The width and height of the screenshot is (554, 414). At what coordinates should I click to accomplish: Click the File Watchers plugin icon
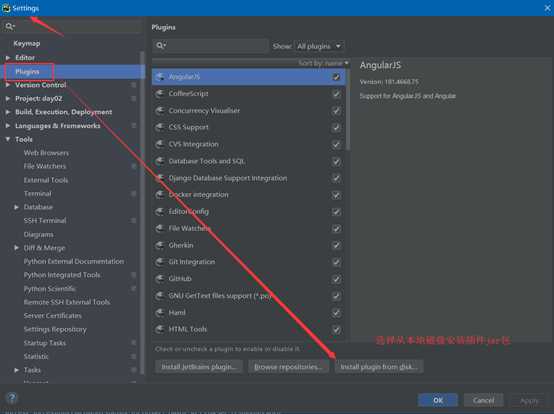[x=160, y=229]
